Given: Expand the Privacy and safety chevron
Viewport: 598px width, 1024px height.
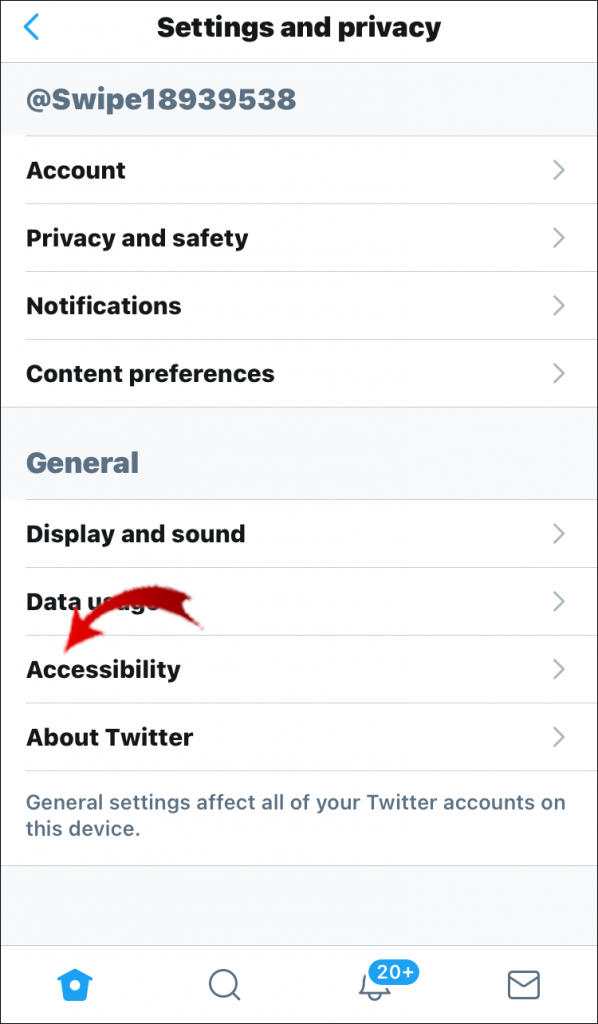Looking at the screenshot, I should tap(559, 238).
